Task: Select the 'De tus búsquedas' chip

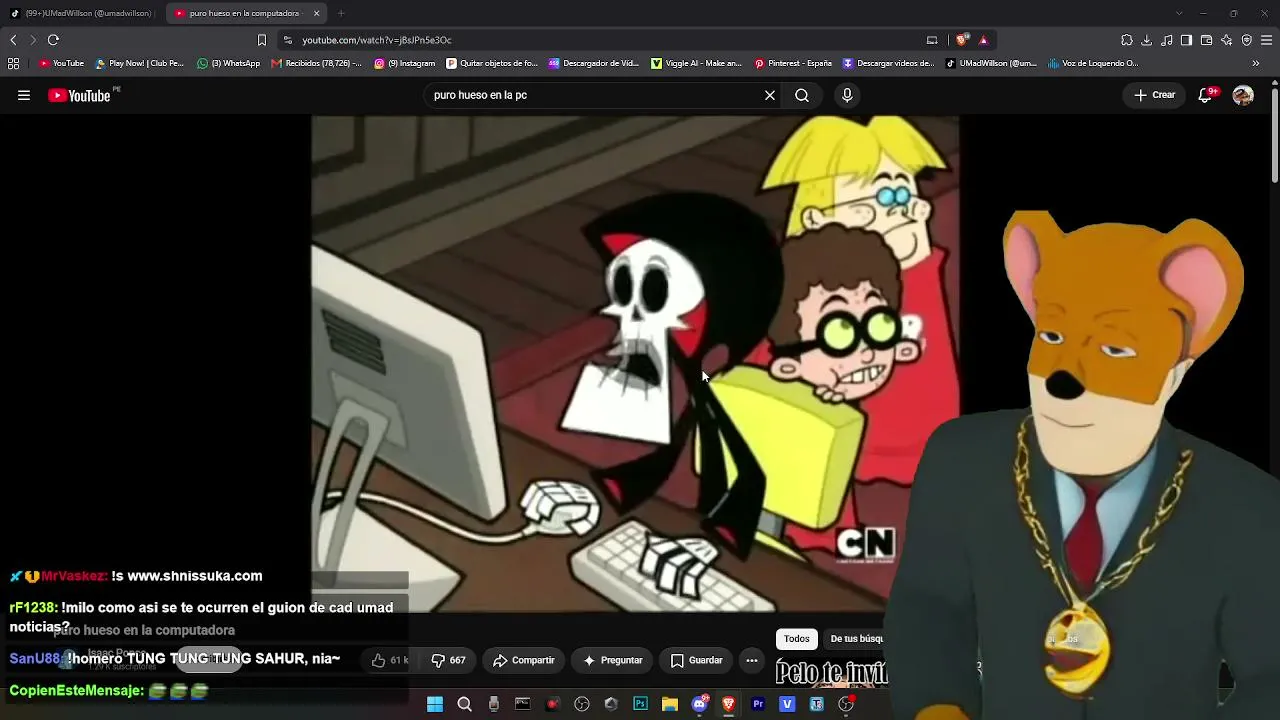Action: 857,639
